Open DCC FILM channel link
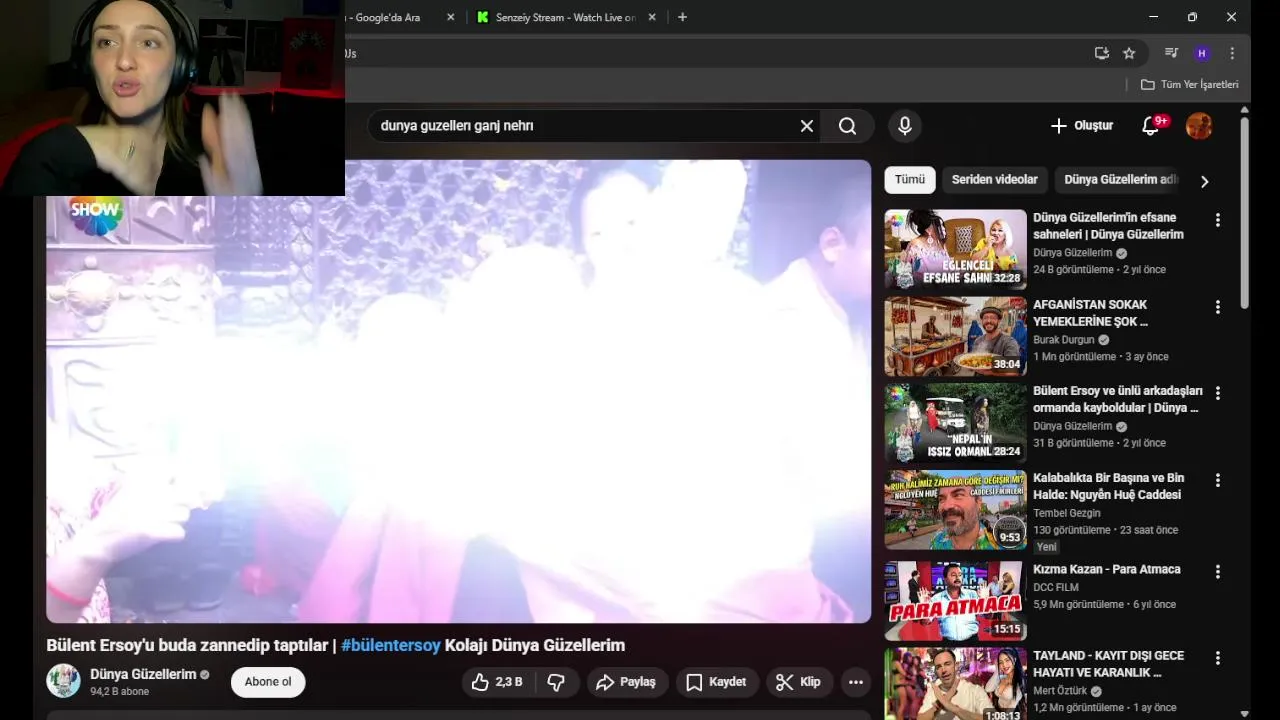Screen dimensions: 1280x720 click(x=1056, y=587)
